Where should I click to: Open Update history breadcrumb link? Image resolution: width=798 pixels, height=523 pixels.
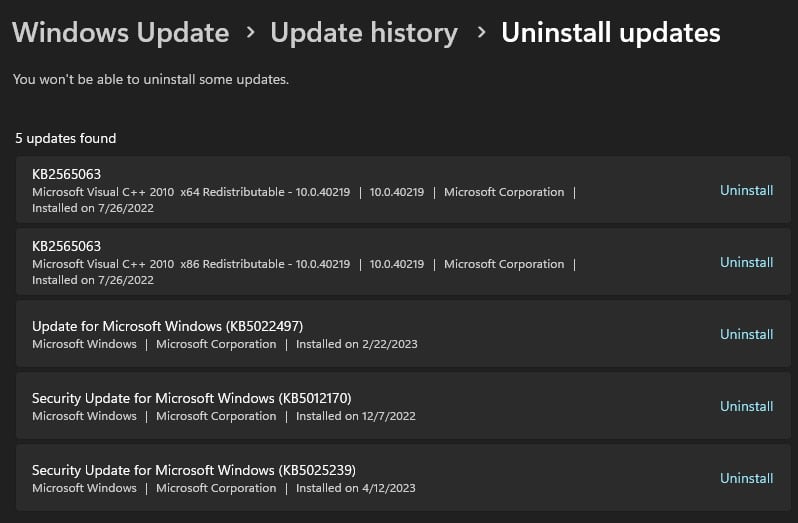tap(364, 33)
